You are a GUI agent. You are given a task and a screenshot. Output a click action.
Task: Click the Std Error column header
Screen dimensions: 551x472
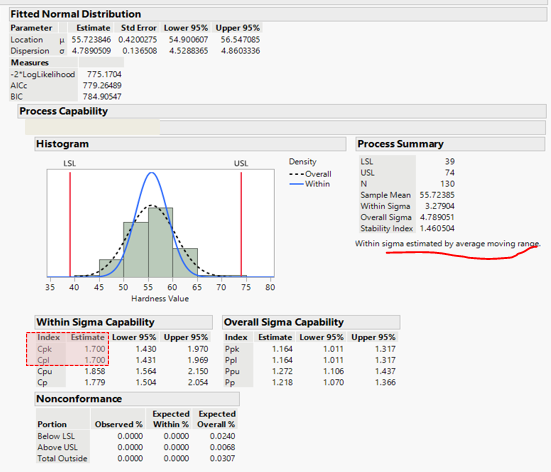pos(139,28)
